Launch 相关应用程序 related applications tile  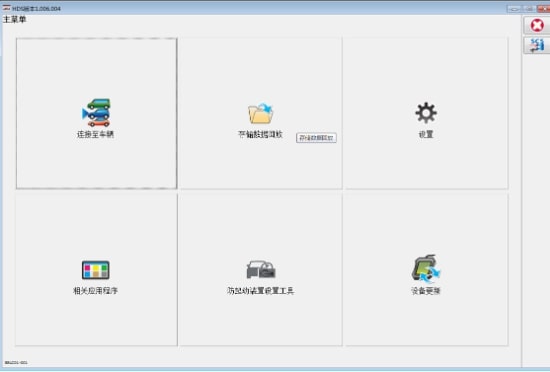tap(96, 269)
